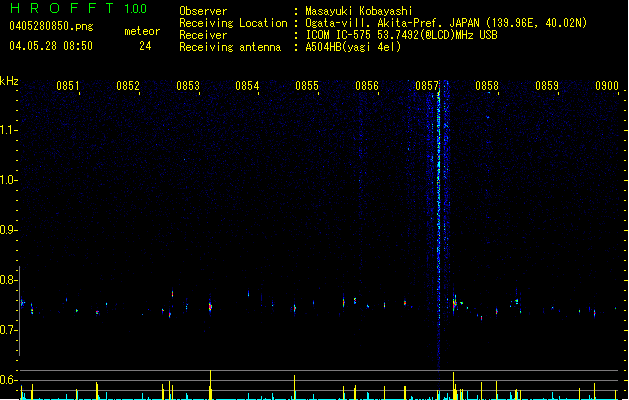Click the 0859 time marker

coord(547,86)
